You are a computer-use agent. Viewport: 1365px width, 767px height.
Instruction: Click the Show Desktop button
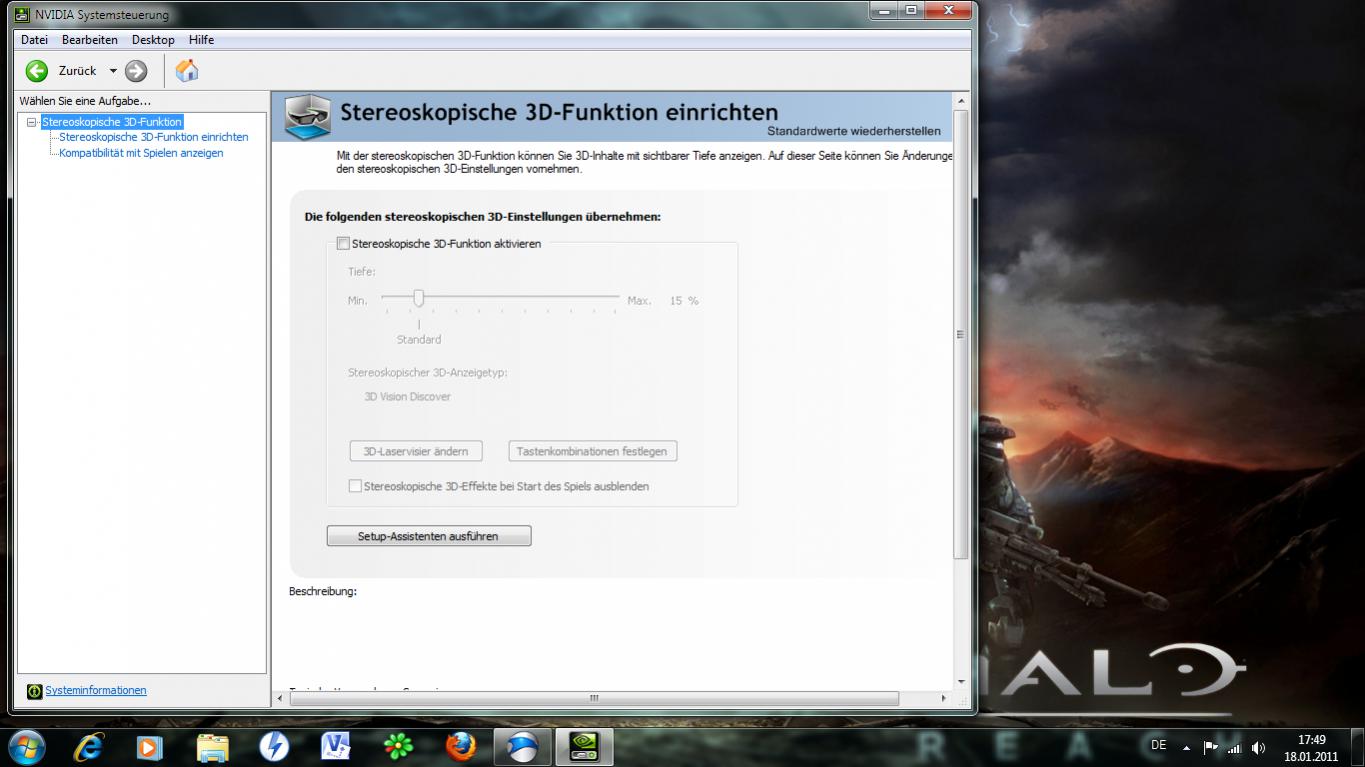click(1357, 747)
